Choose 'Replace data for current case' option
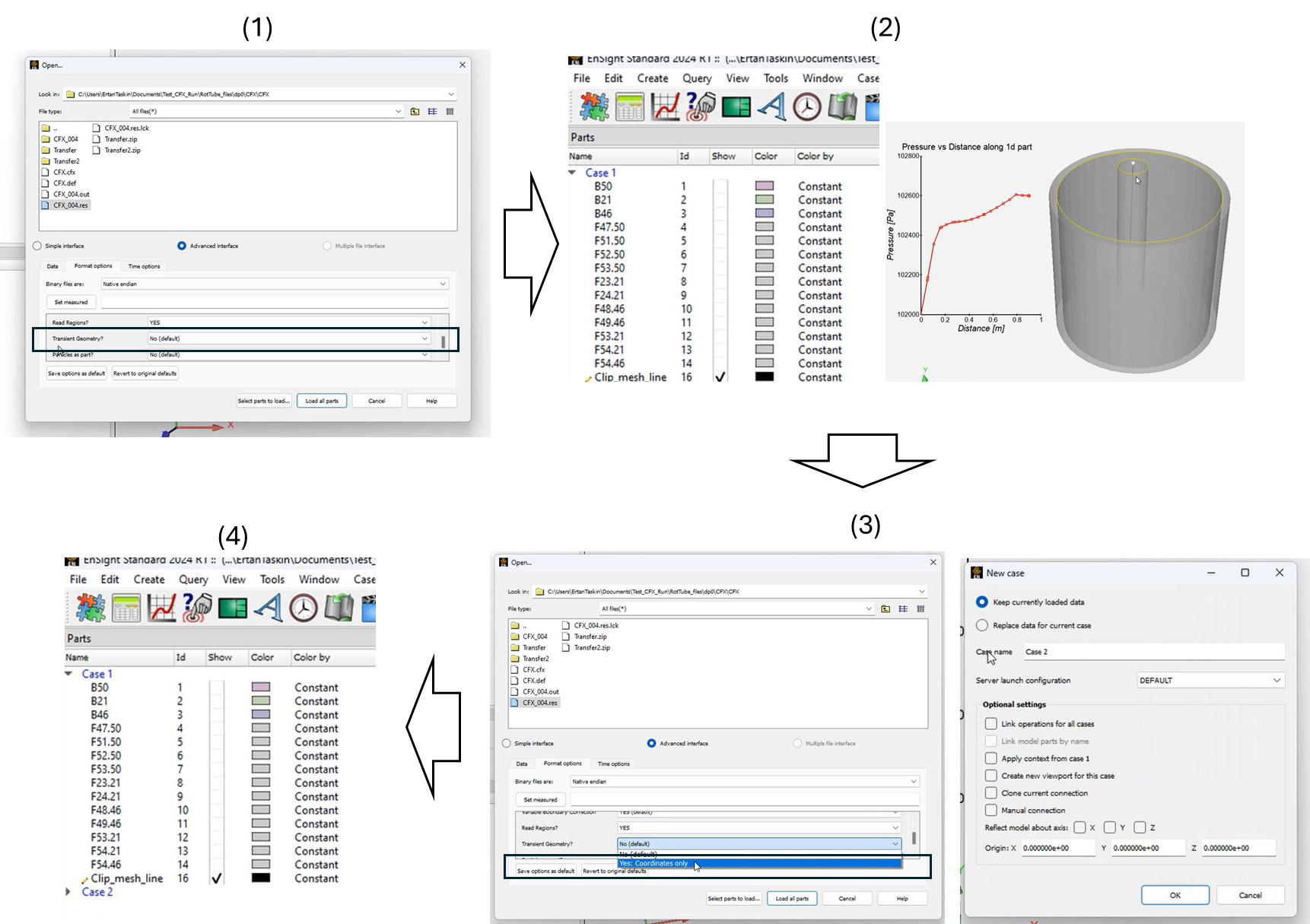 (x=982, y=625)
